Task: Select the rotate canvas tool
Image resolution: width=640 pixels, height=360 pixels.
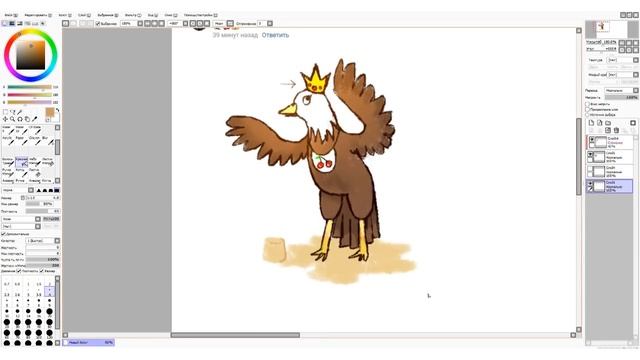Action: (x=20, y=119)
